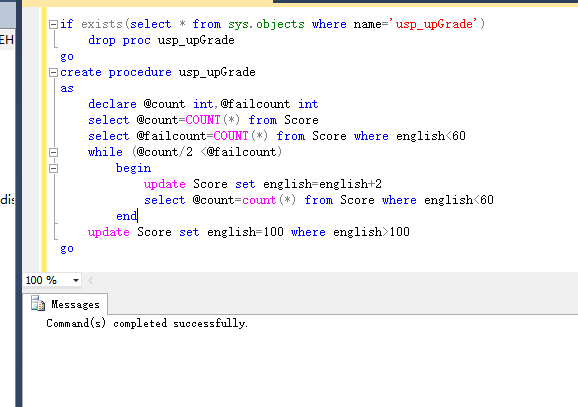This screenshot has height=407, width=578.
Task: Collapse the 'while' loop outline
Action: [x=53, y=152]
